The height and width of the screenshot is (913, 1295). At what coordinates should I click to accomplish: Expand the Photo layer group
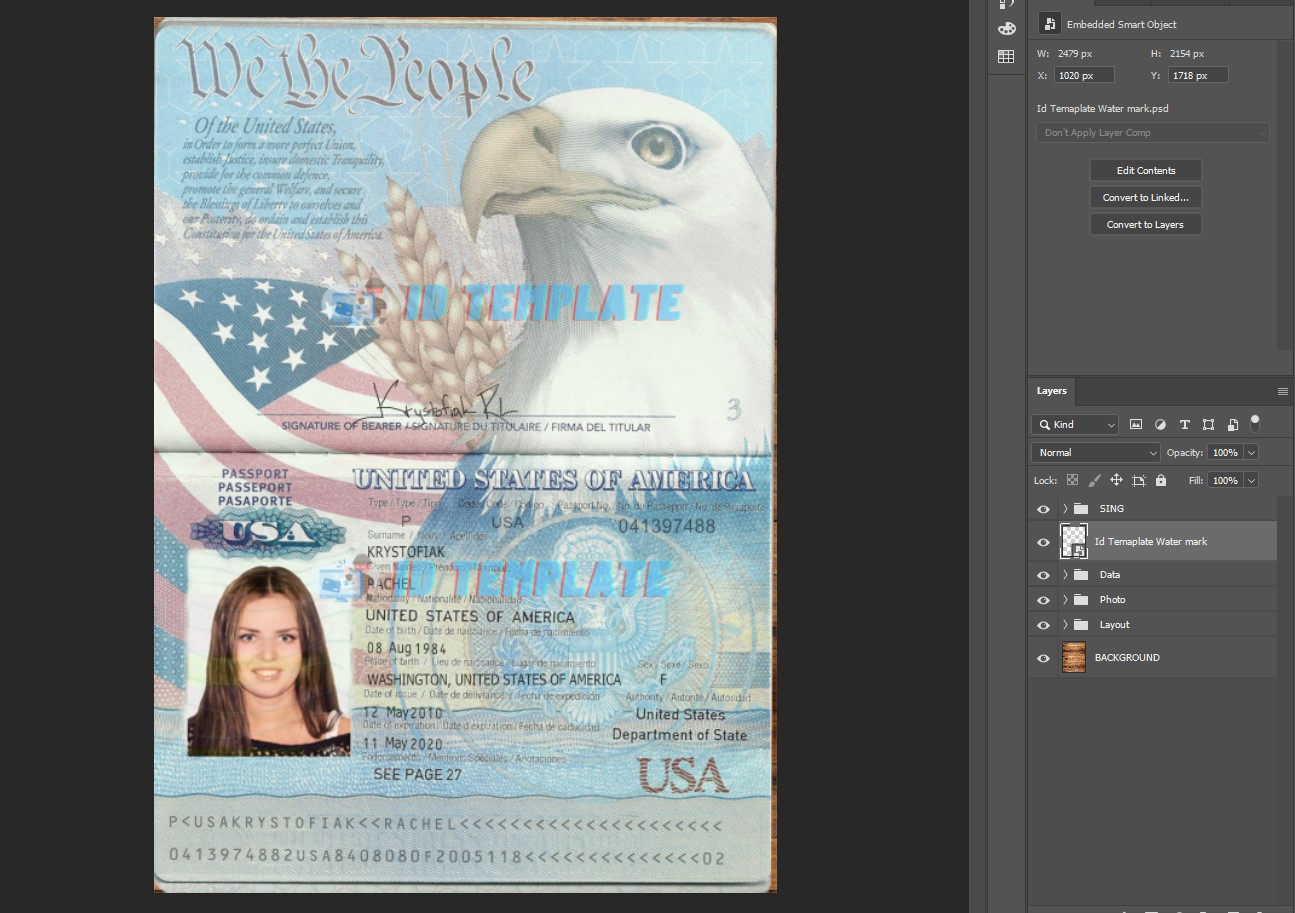[x=1065, y=600]
